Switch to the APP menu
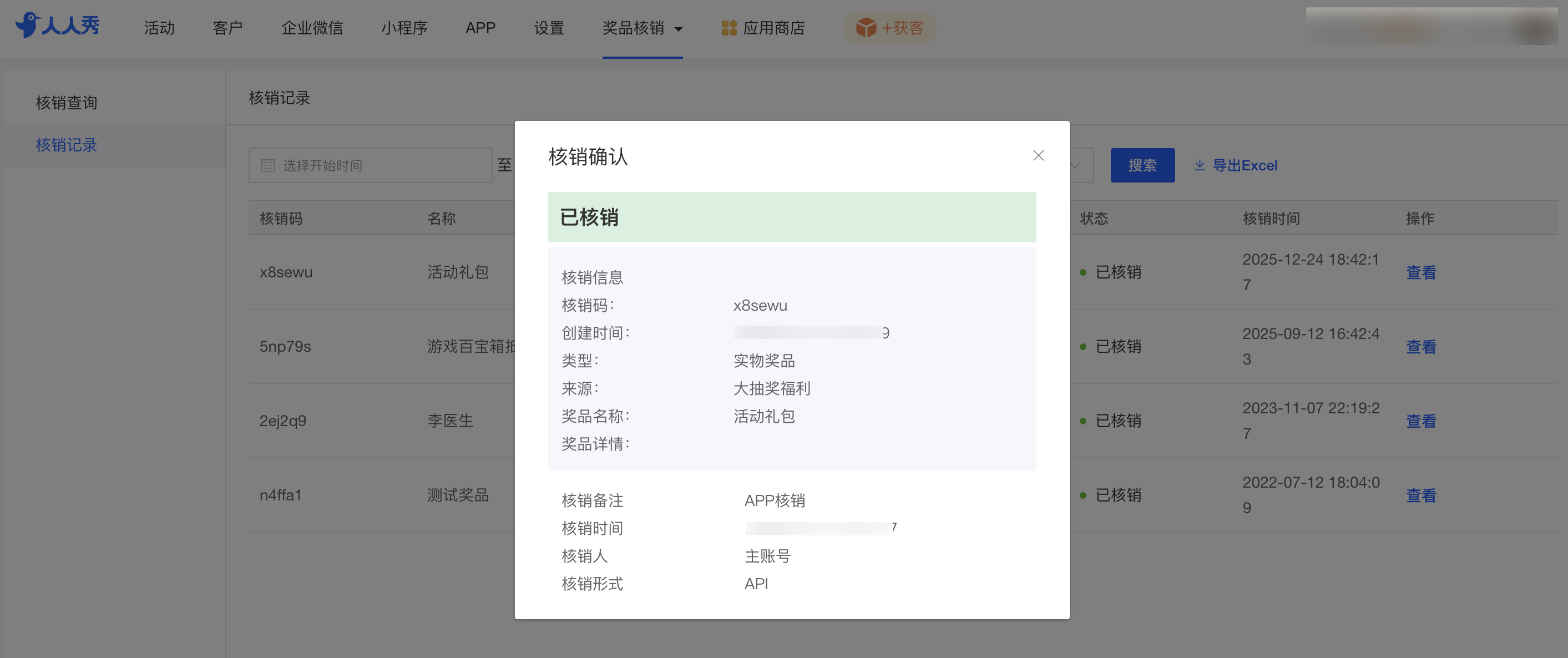1568x658 pixels. 480,28
